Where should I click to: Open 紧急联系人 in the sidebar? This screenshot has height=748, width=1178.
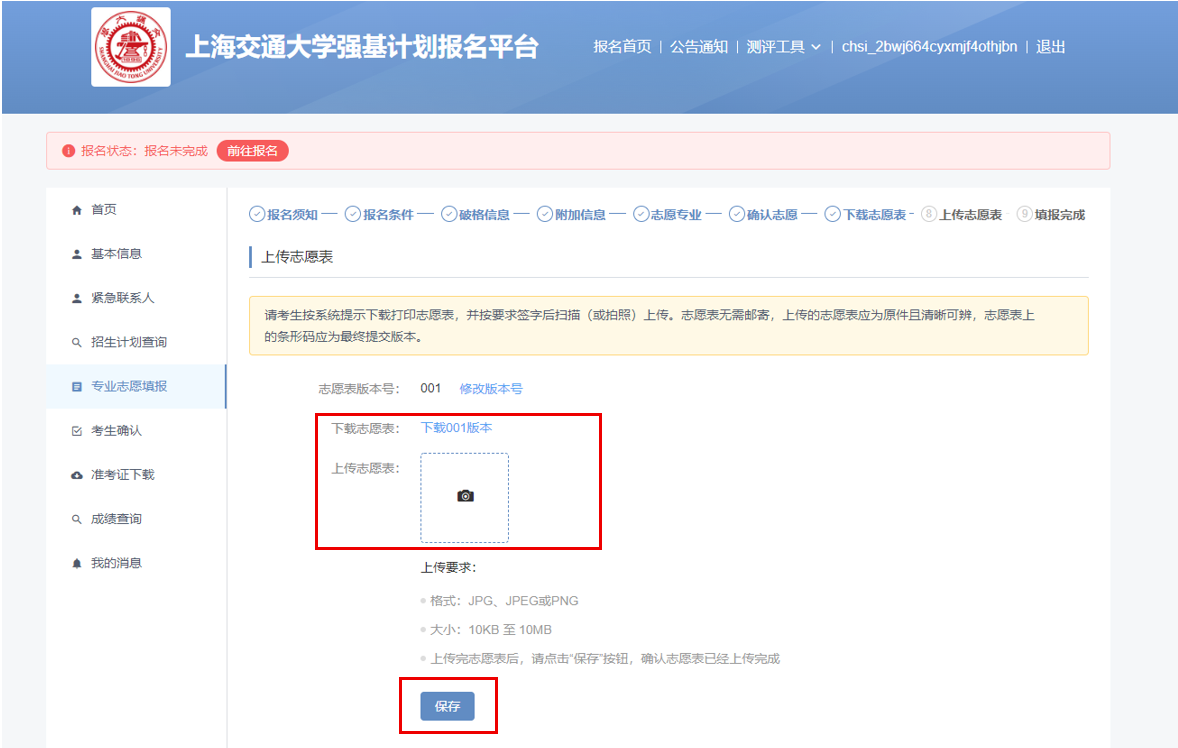(x=122, y=298)
